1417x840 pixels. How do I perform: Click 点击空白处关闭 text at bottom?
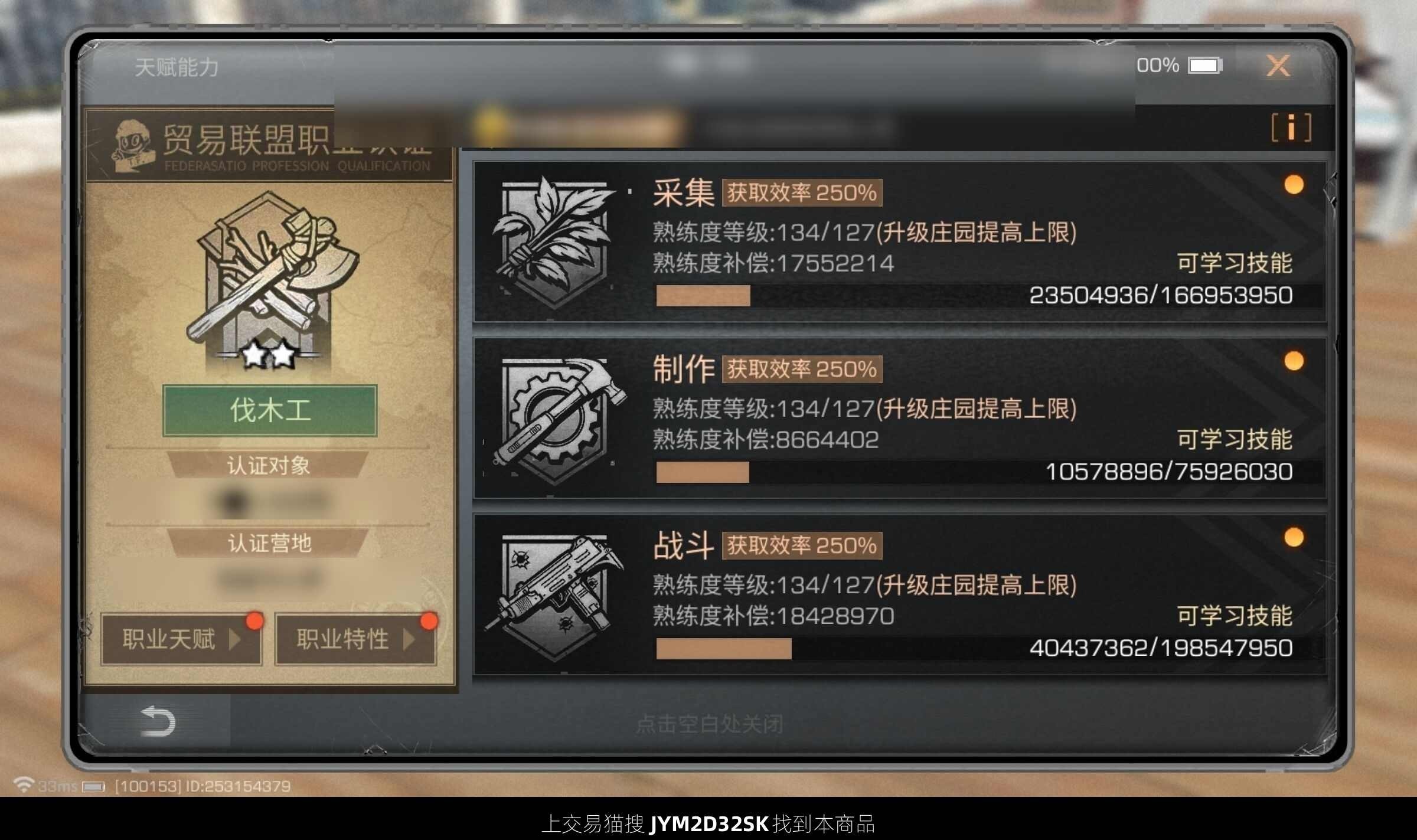pos(710,724)
